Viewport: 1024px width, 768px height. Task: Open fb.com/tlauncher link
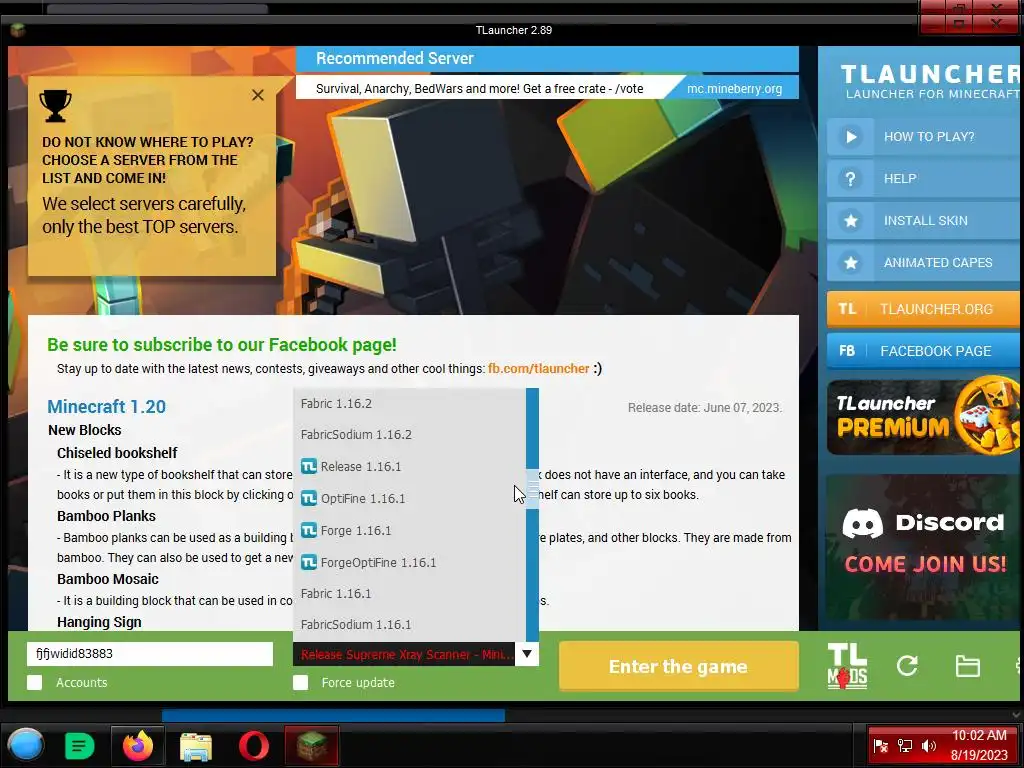pyautogui.click(x=539, y=368)
